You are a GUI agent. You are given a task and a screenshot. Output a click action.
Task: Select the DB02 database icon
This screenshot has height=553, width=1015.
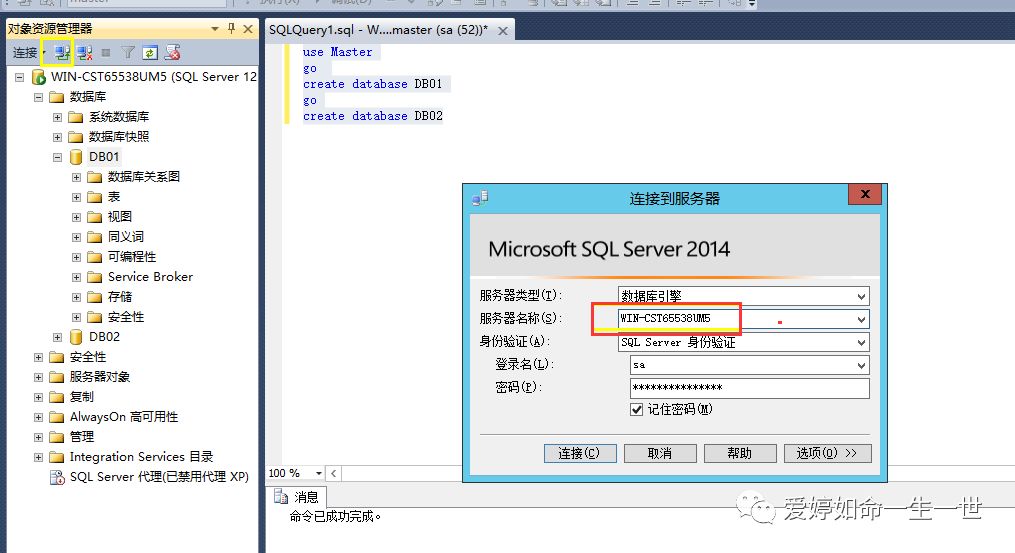tap(76, 337)
